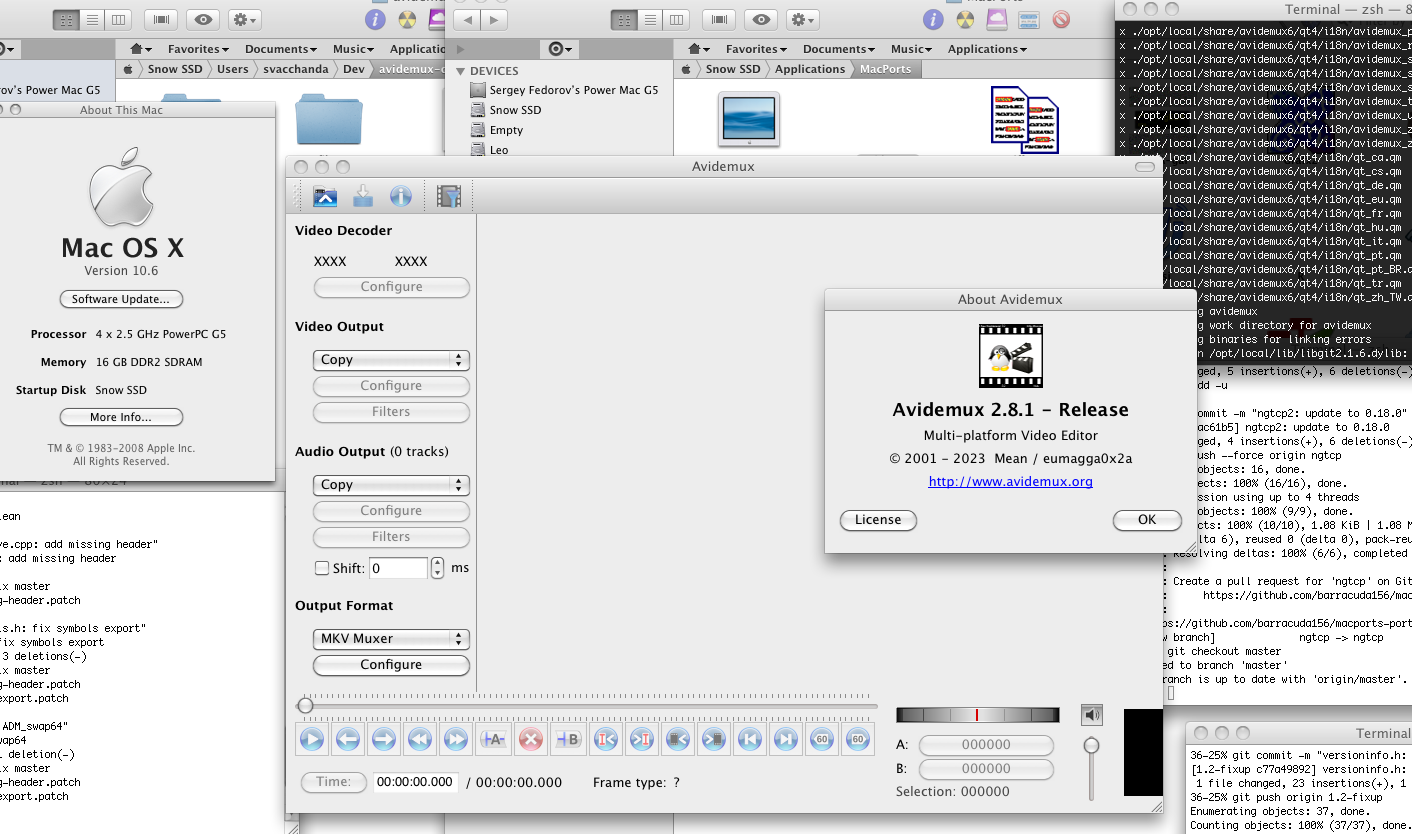
Task: Click the forward 60 seconds button
Action: pos(858,740)
